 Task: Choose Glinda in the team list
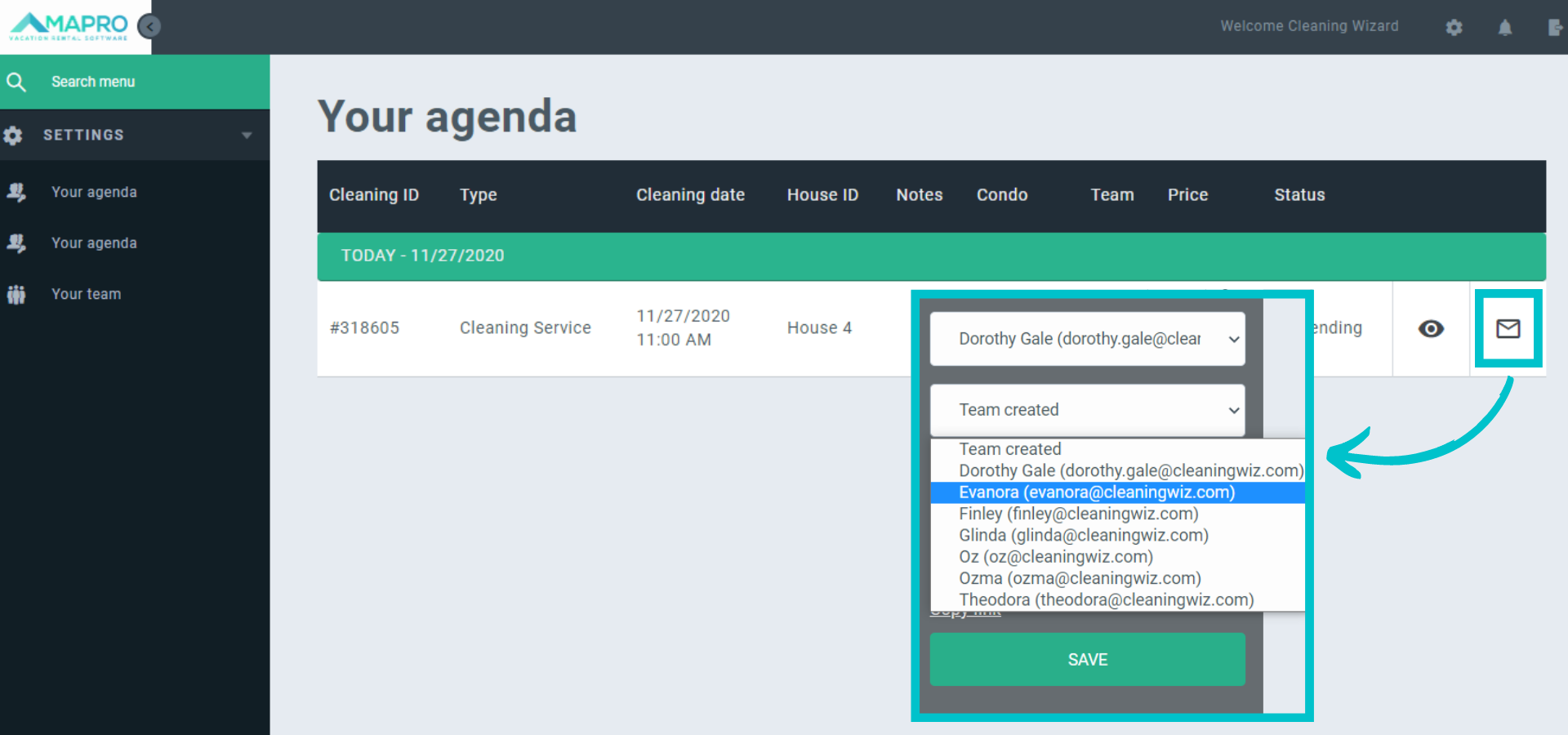pyautogui.click(x=1083, y=536)
